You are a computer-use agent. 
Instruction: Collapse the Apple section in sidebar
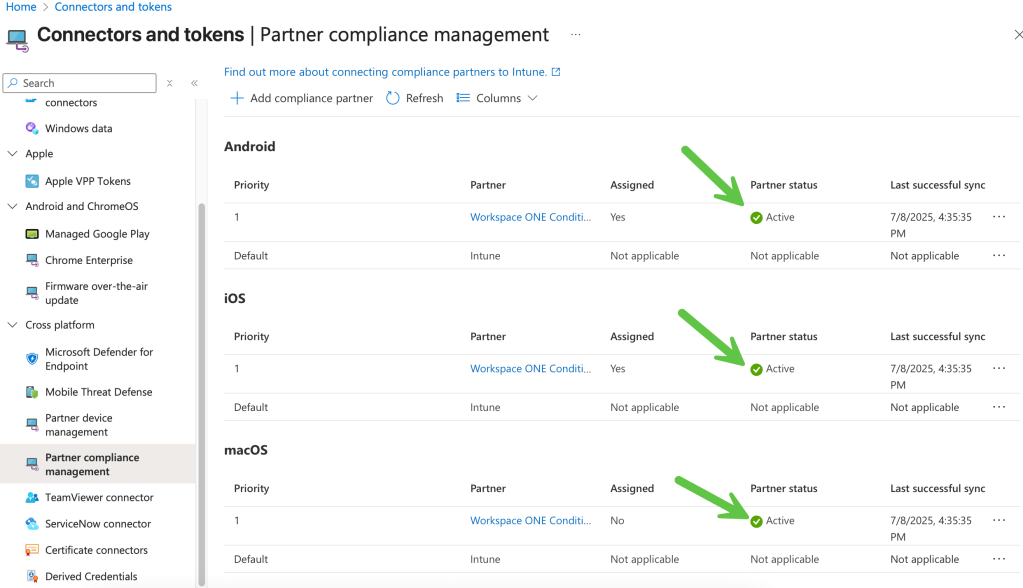point(13,154)
